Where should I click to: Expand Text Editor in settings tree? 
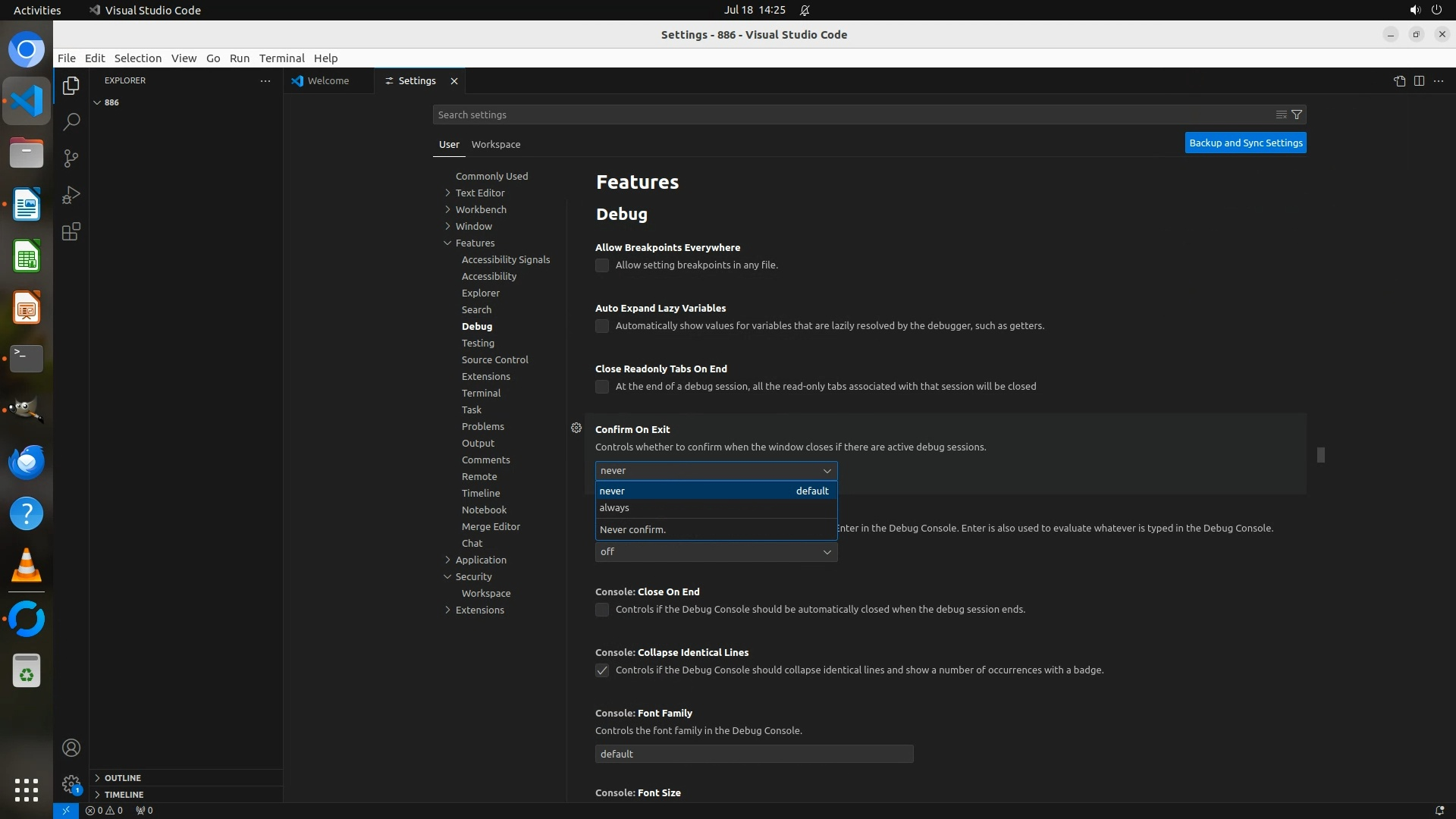coord(479,193)
